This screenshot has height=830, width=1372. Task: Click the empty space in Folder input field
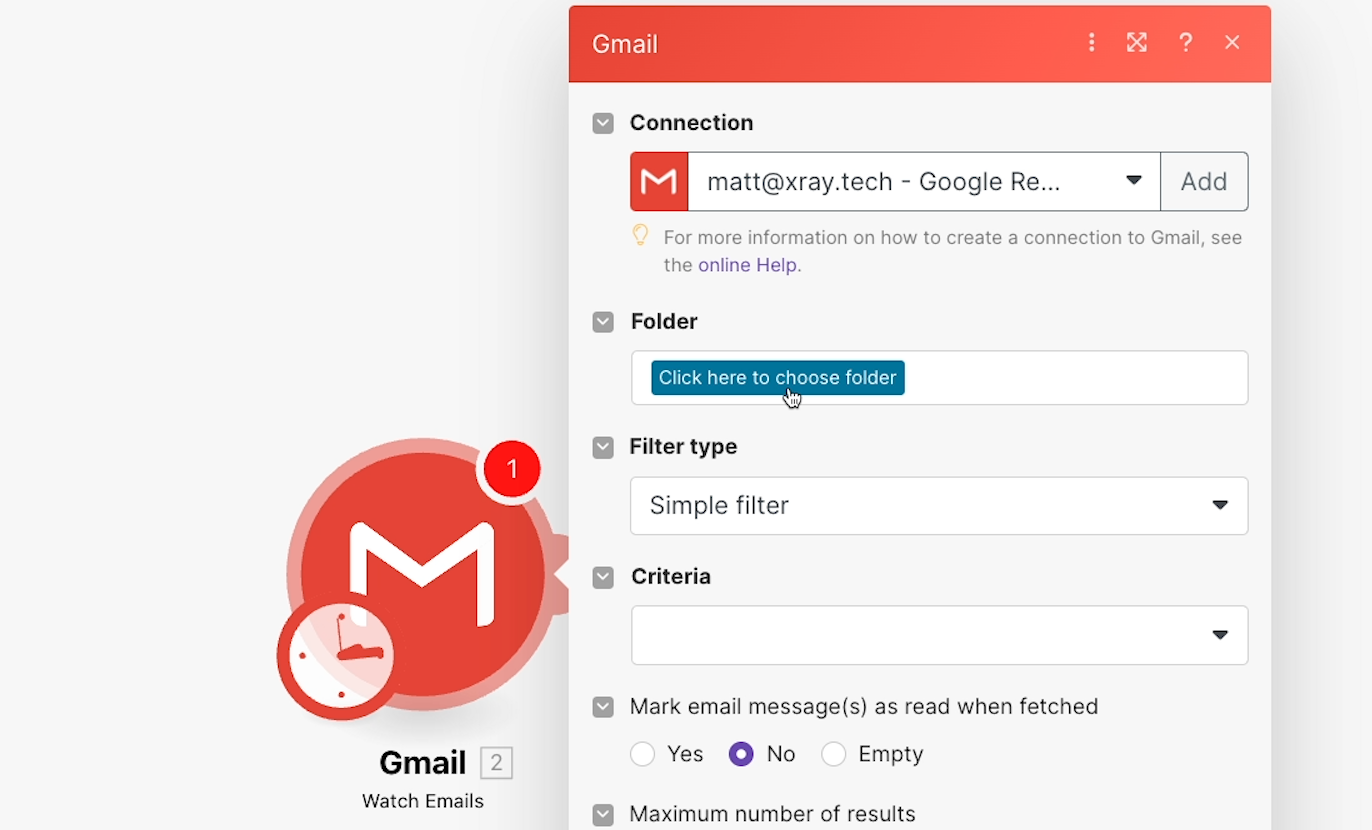click(1075, 378)
